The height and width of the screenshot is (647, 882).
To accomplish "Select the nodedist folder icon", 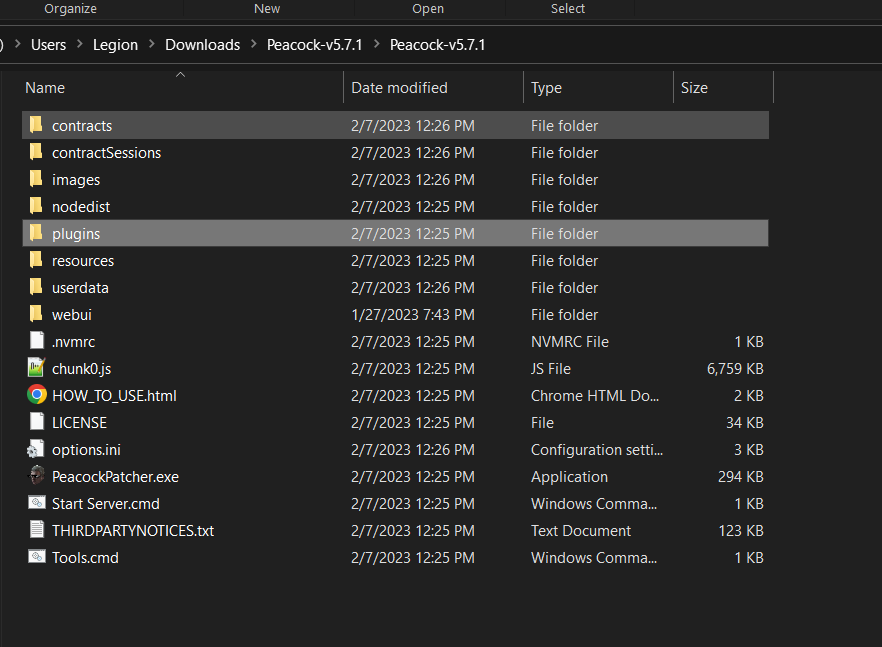I will (x=37, y=206).
